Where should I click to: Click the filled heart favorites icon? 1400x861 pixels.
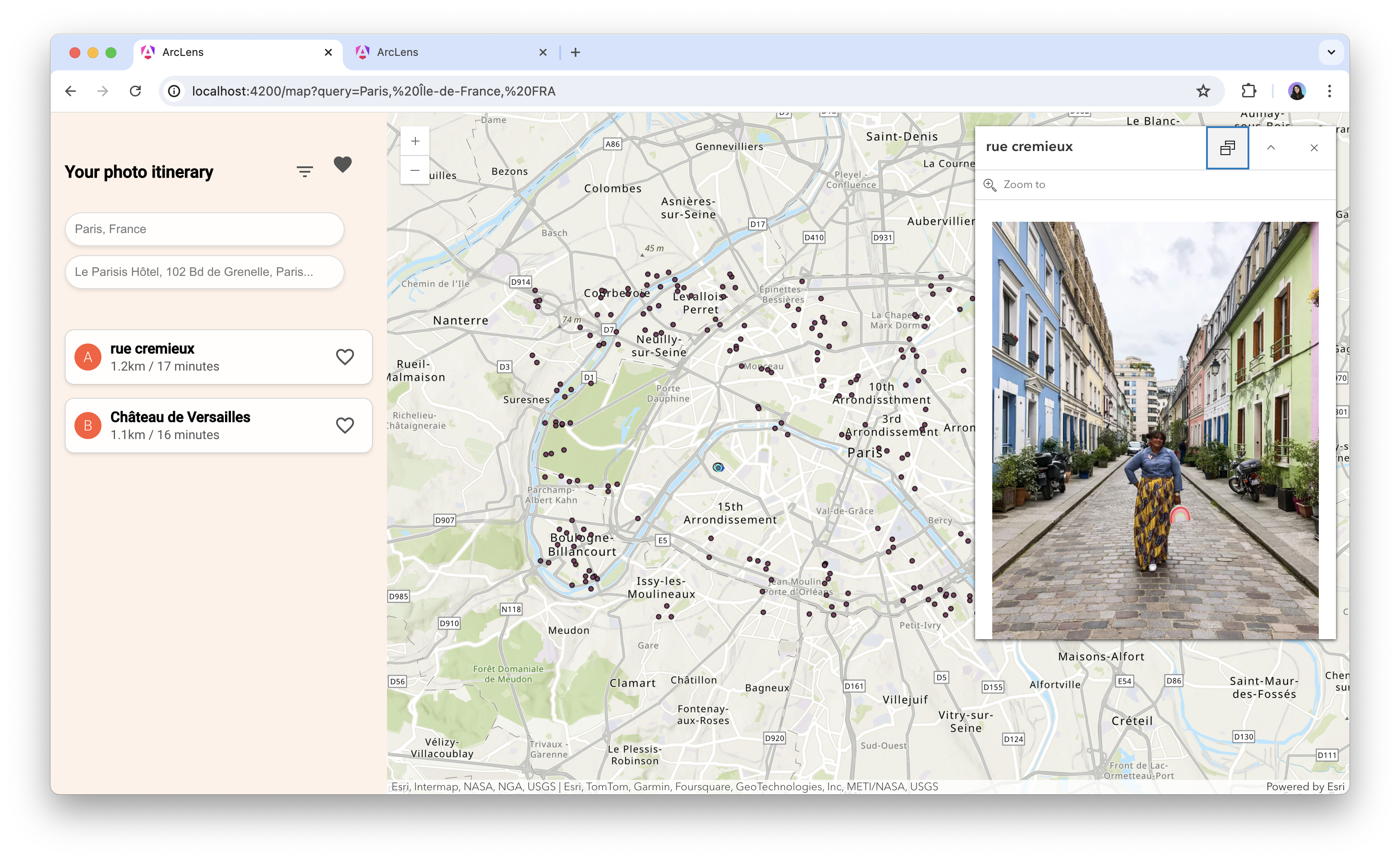(x=342, y=165)
